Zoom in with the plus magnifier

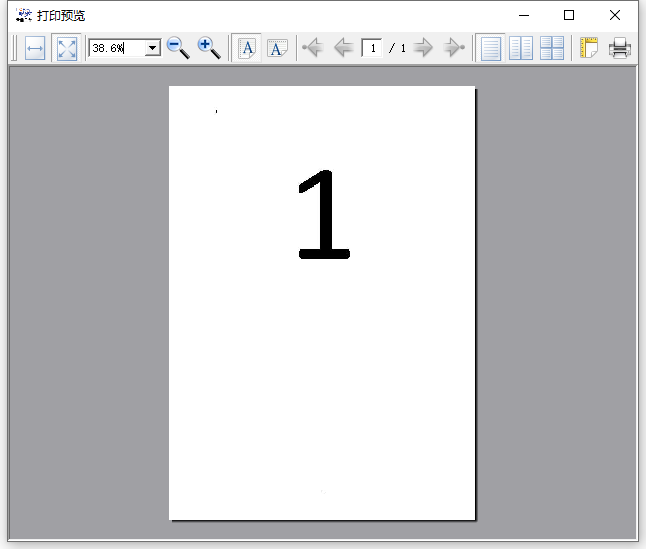209,48
